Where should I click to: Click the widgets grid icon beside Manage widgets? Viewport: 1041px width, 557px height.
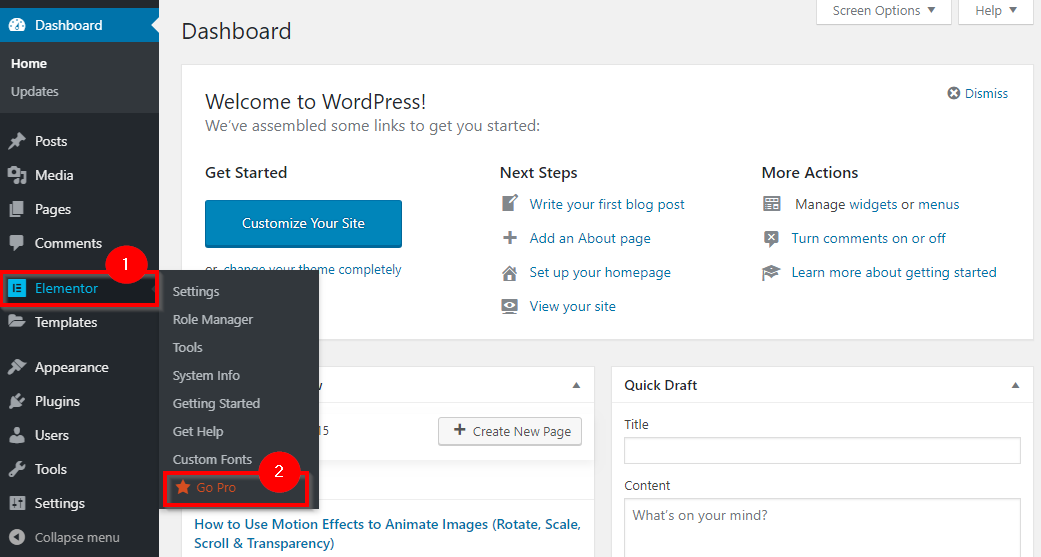tap(771, 204)
